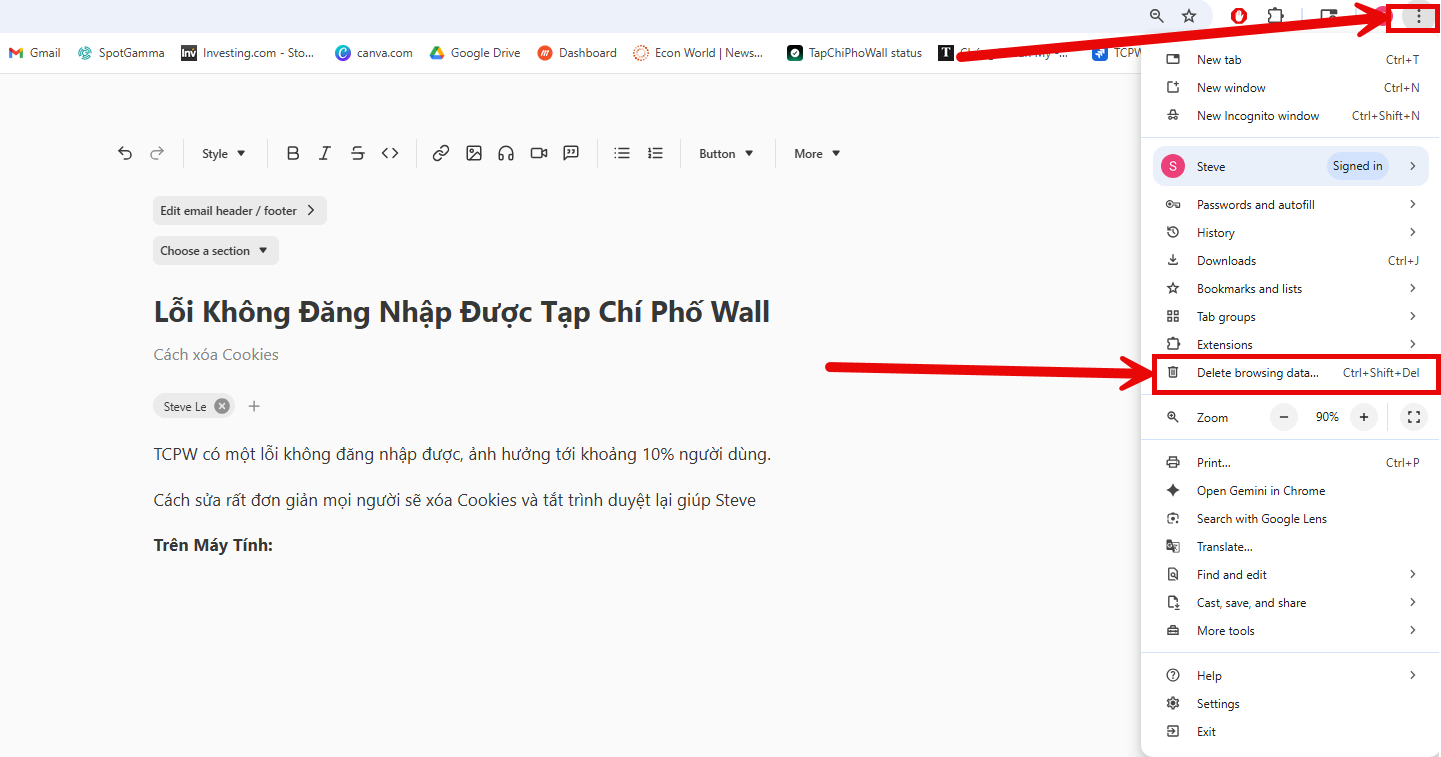1441x757 pixels.
Task: Click the Gmail bookmark in the bookmarks bar
Action: pyautogui.click(x=35, y=53)
